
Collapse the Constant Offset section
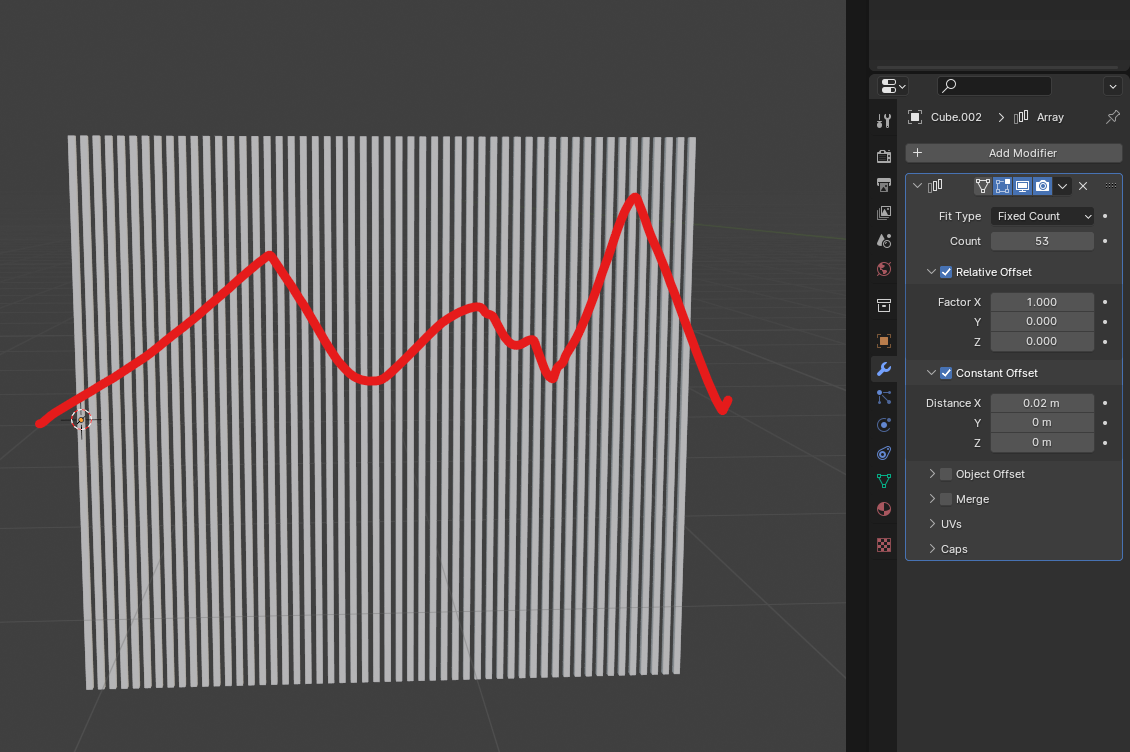(931, 373)
